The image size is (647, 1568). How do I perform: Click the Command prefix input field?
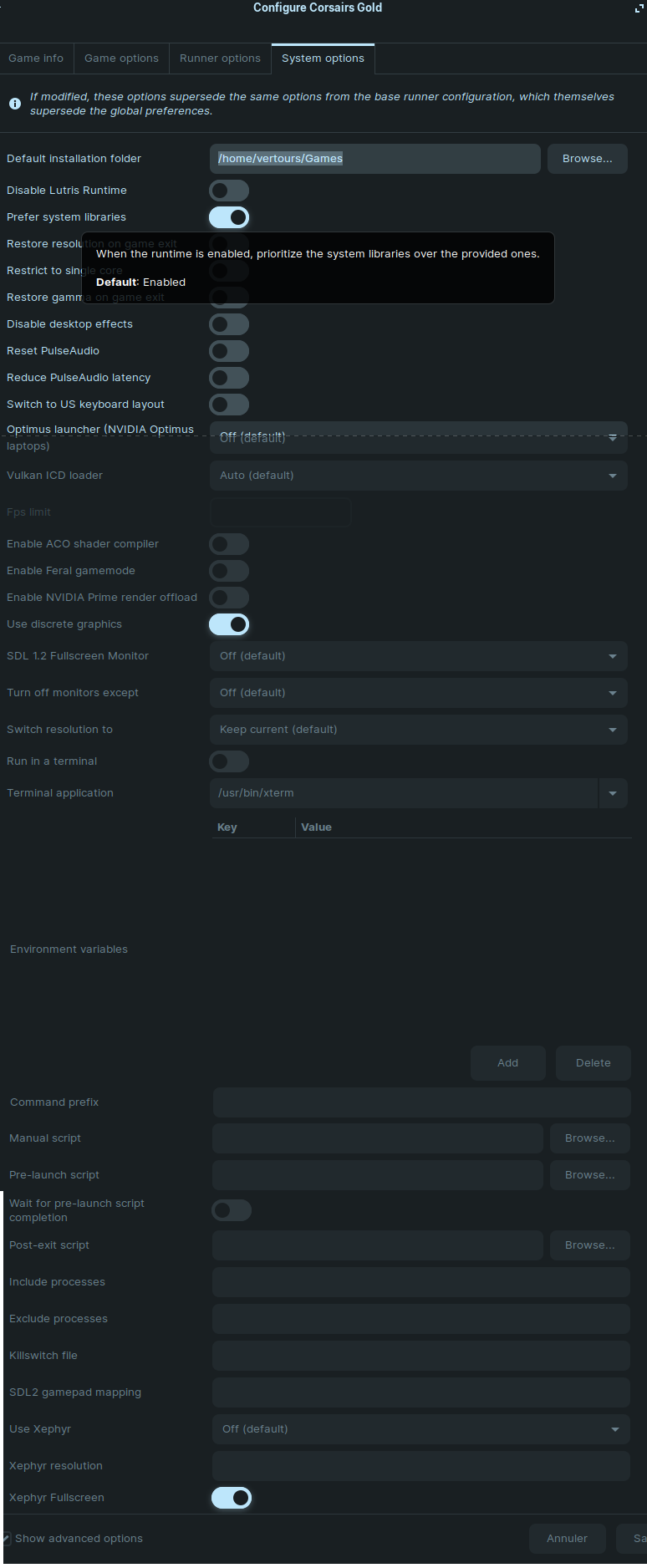pos(421,1102)
